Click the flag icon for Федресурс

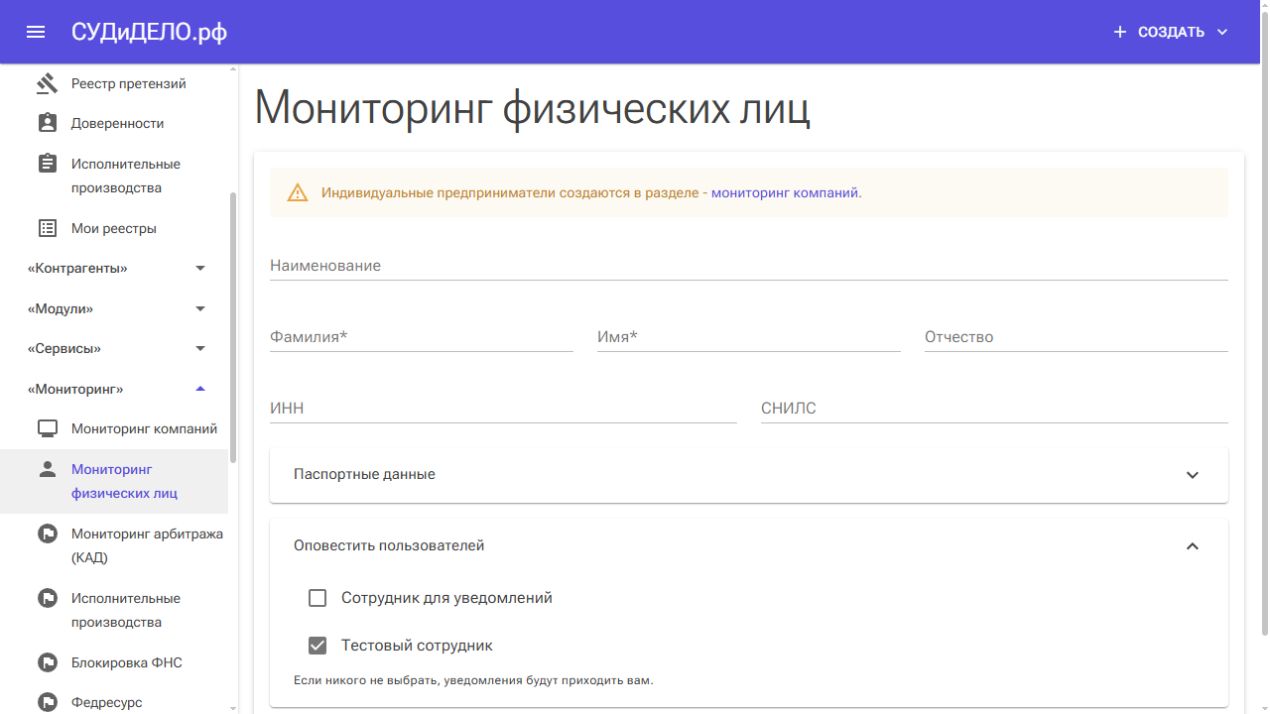(47, 702)
